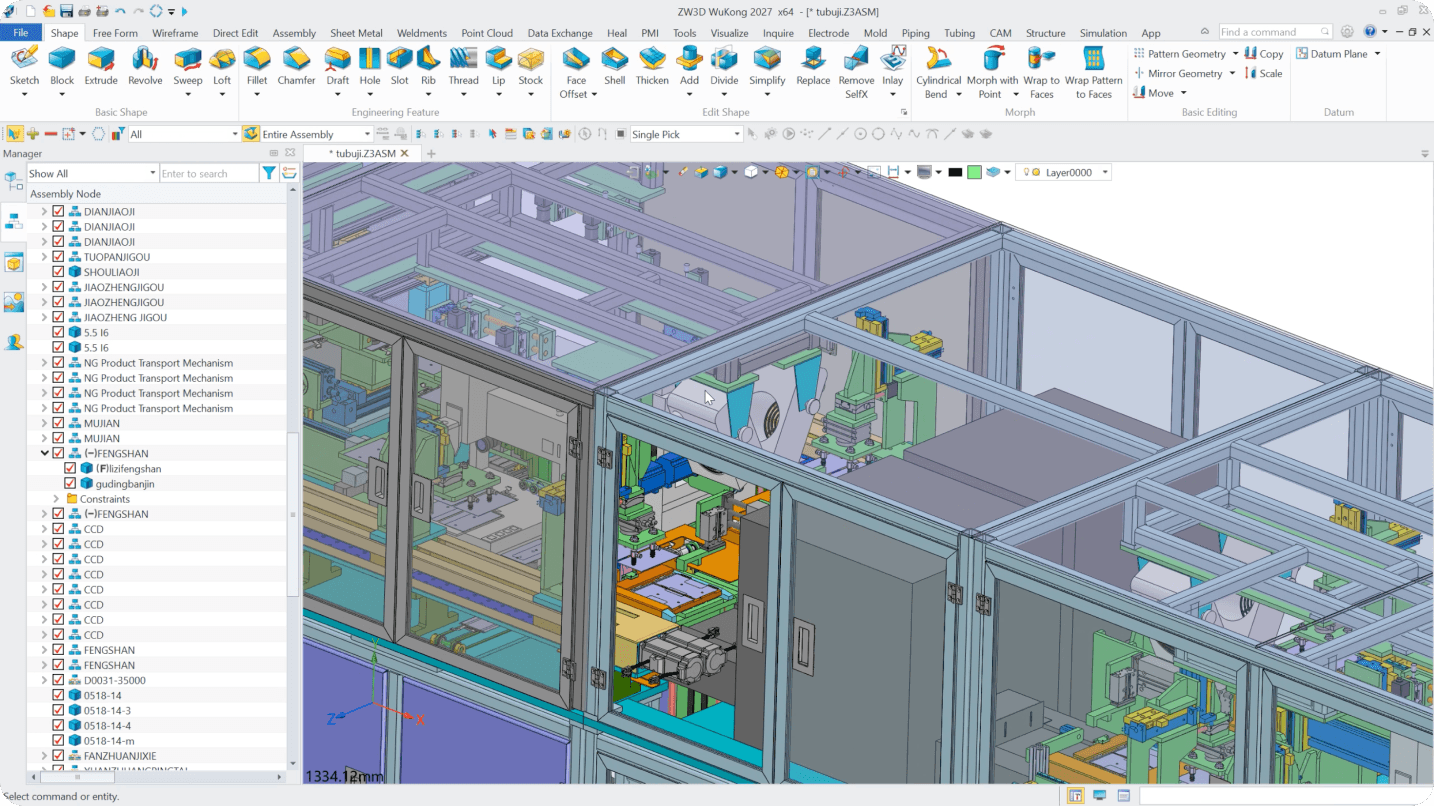
Task: Click the Scale button
Action: [x=1264, y=73]
